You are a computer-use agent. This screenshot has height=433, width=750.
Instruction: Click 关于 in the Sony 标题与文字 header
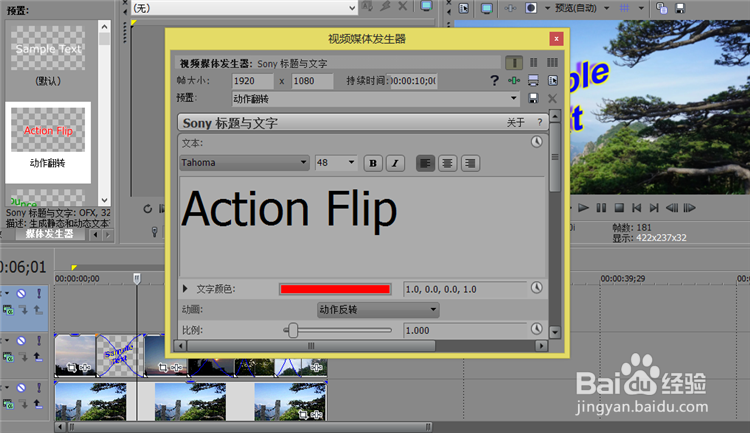click(x=516, y=123)
